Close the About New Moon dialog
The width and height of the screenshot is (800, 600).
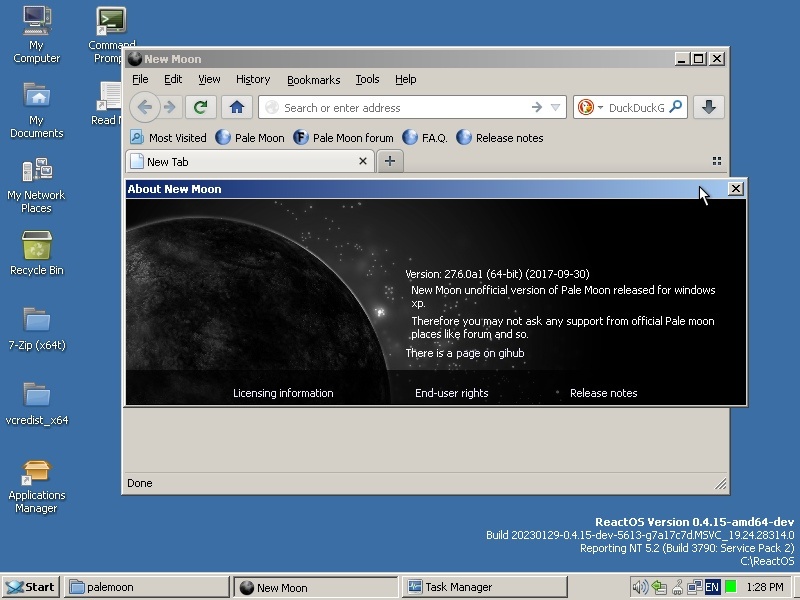(735, 189)
